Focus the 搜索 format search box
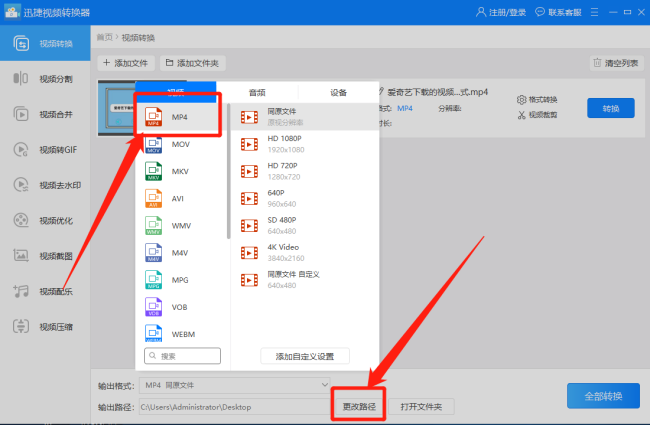 click(x=182, y=356)
